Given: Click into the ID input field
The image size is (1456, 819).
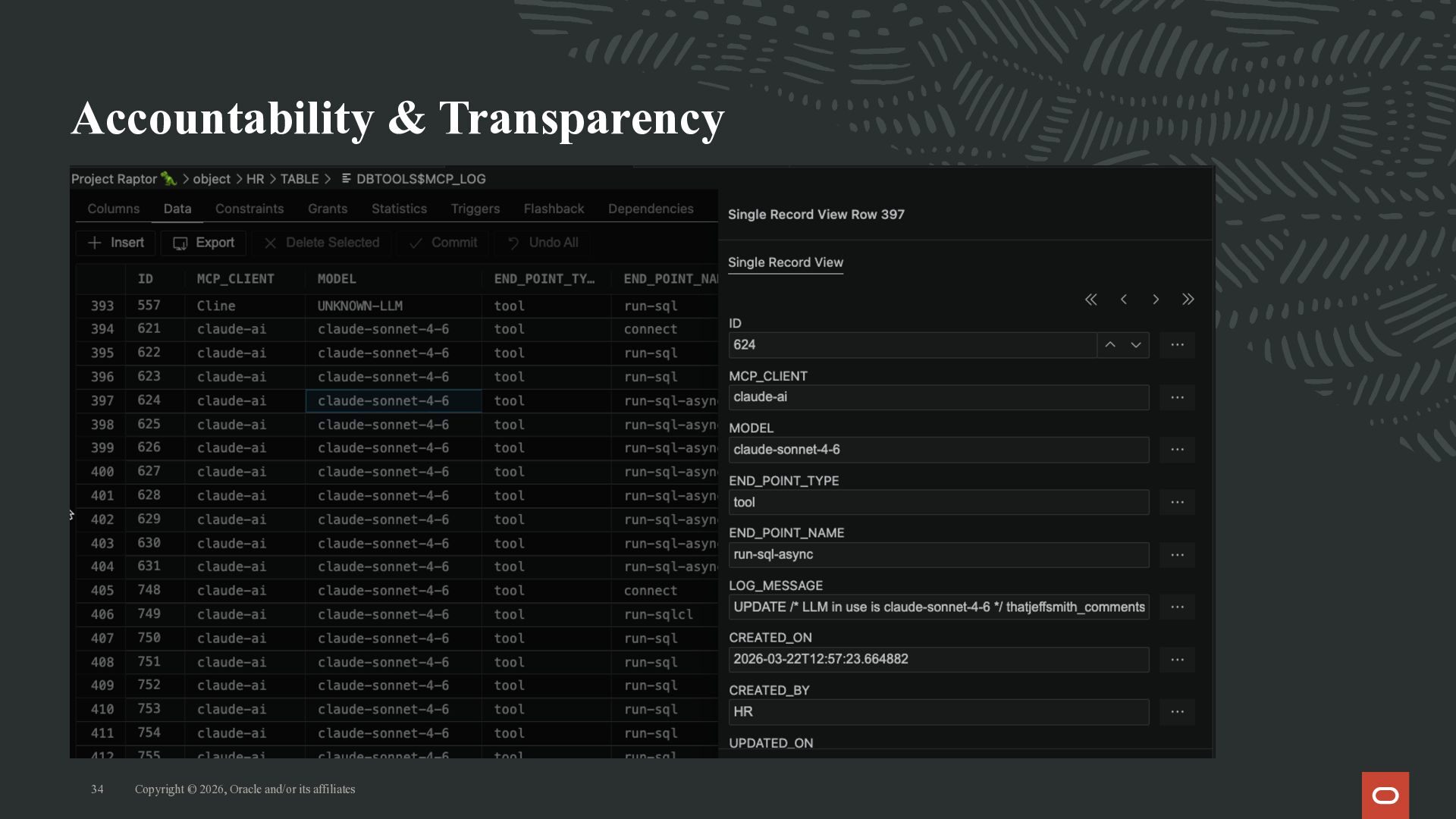Looking at the screenshot, I should pos(912,345).
